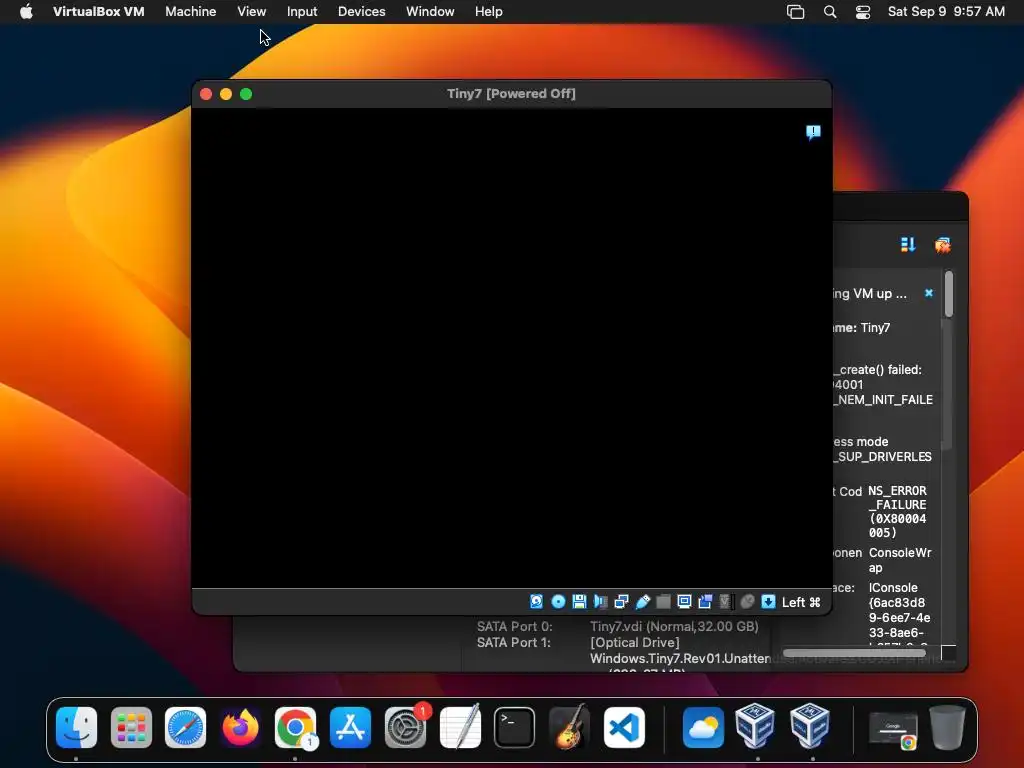1024x768 pixels.
Task: Open the Devices menu
Action: click(x=361, y=12)
